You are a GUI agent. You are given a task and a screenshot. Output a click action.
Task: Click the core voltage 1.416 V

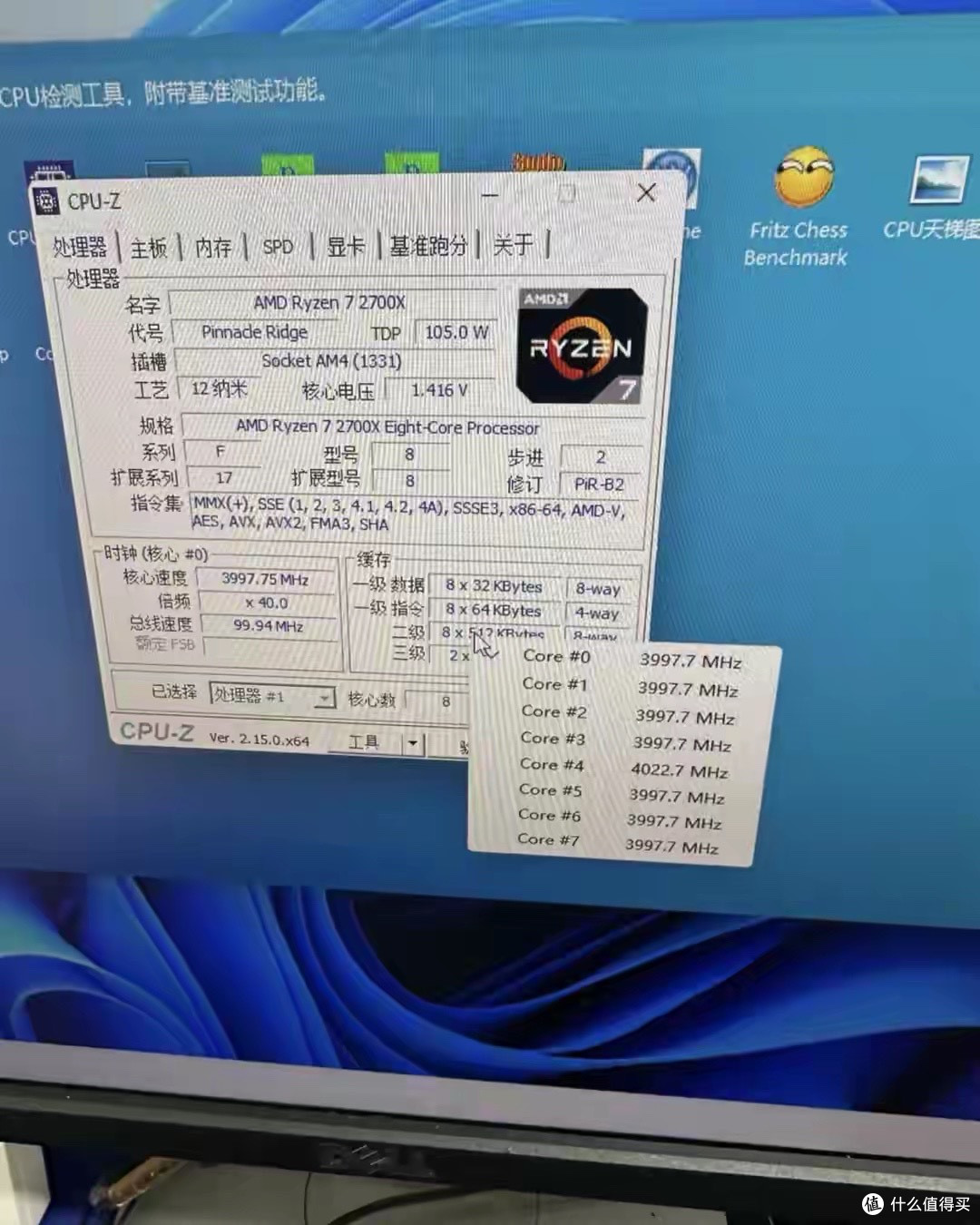tap(439, 390)
